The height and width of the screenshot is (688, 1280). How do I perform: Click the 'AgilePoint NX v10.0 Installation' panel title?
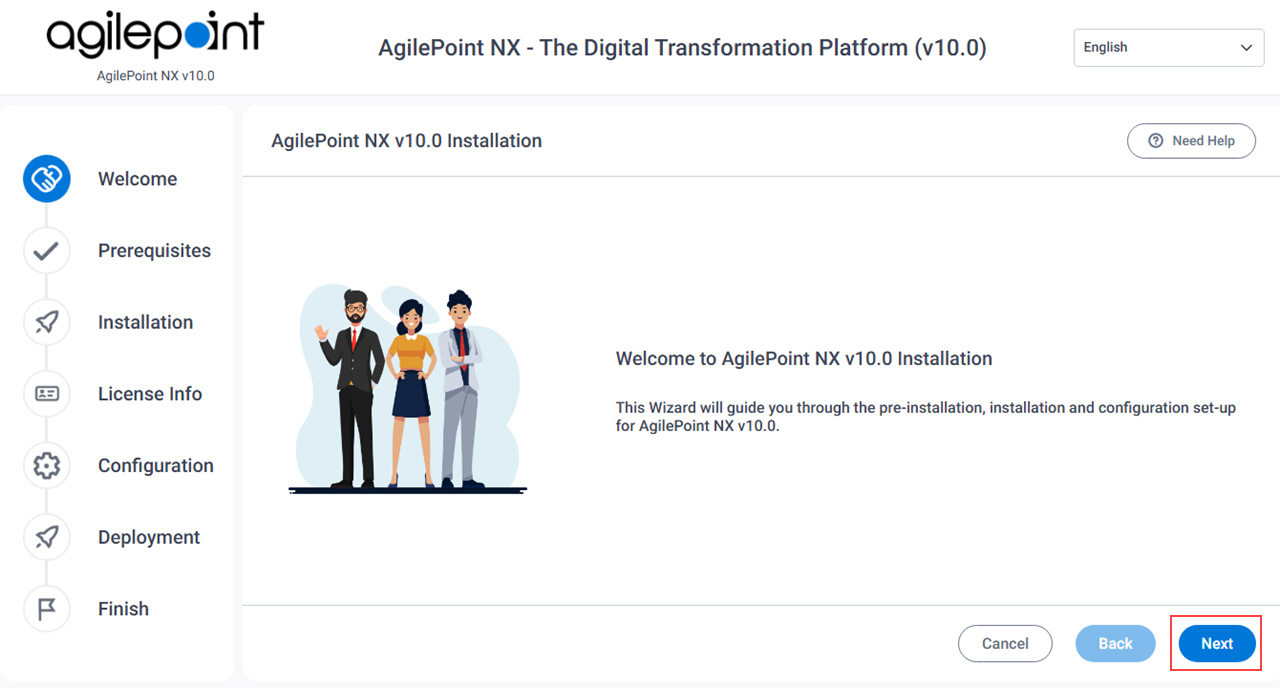pos(406,141)
